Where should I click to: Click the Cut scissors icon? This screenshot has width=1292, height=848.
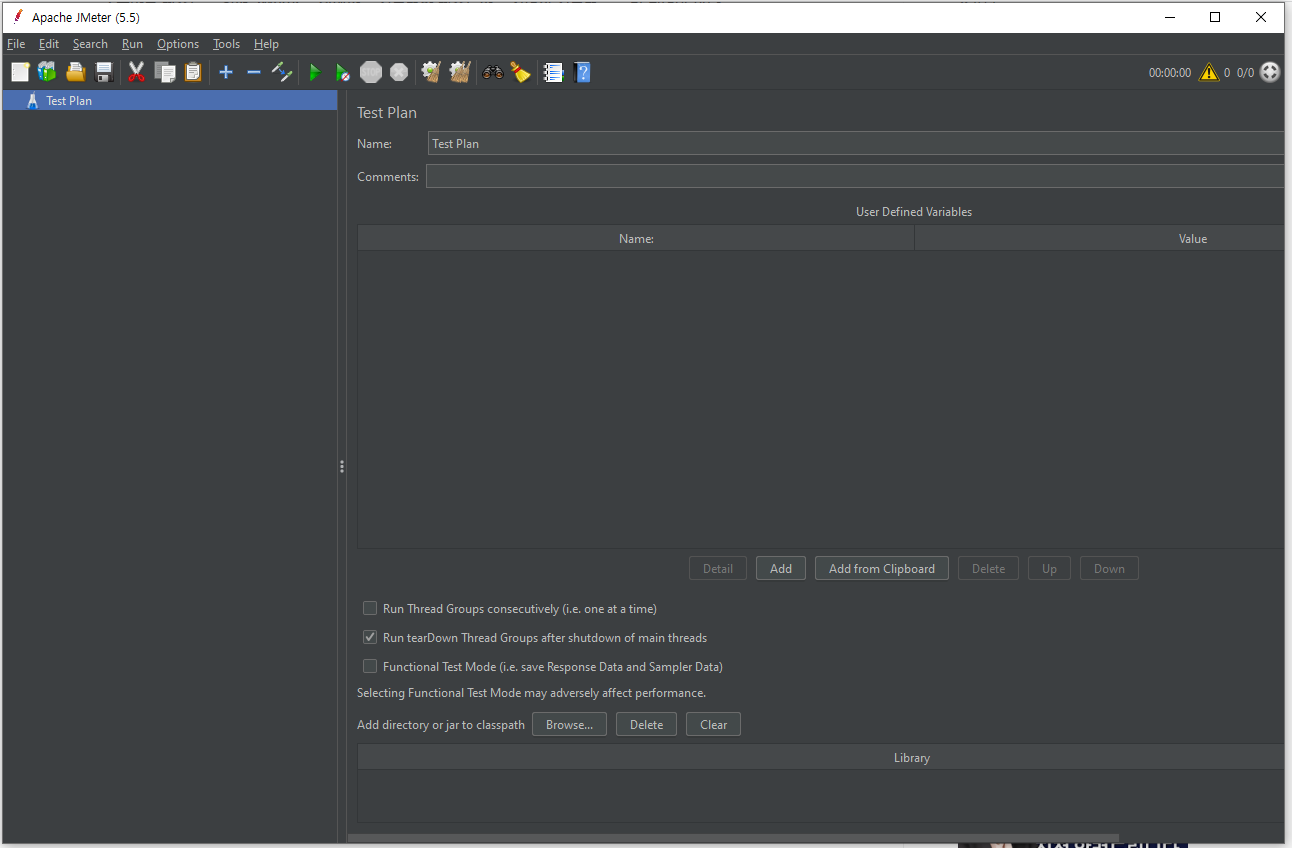coord(137,72)
